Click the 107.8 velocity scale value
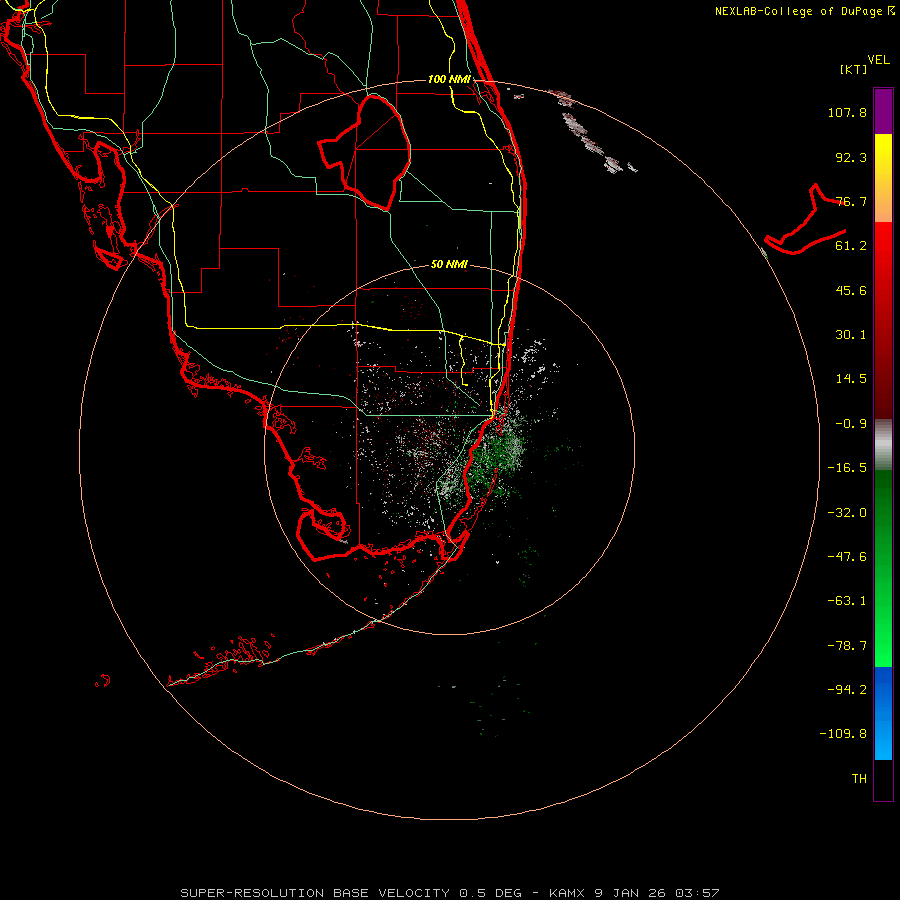900x900 pixels. tap(847, 112)
